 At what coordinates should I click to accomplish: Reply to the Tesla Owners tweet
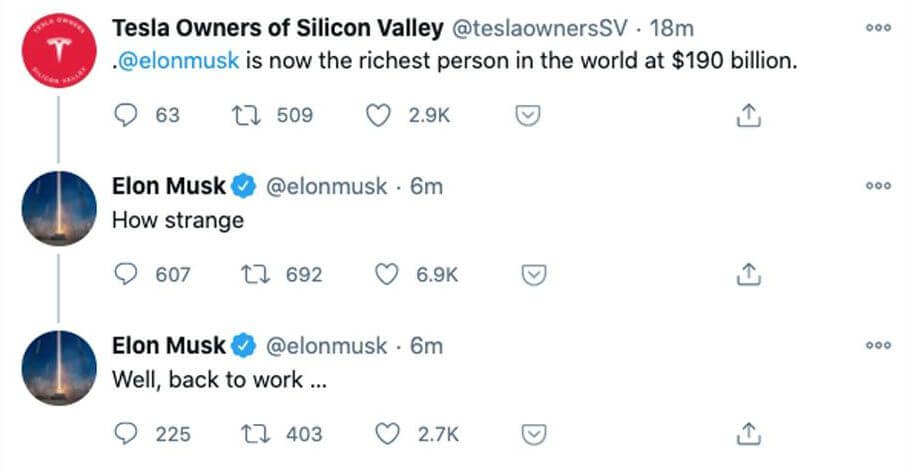126,115
